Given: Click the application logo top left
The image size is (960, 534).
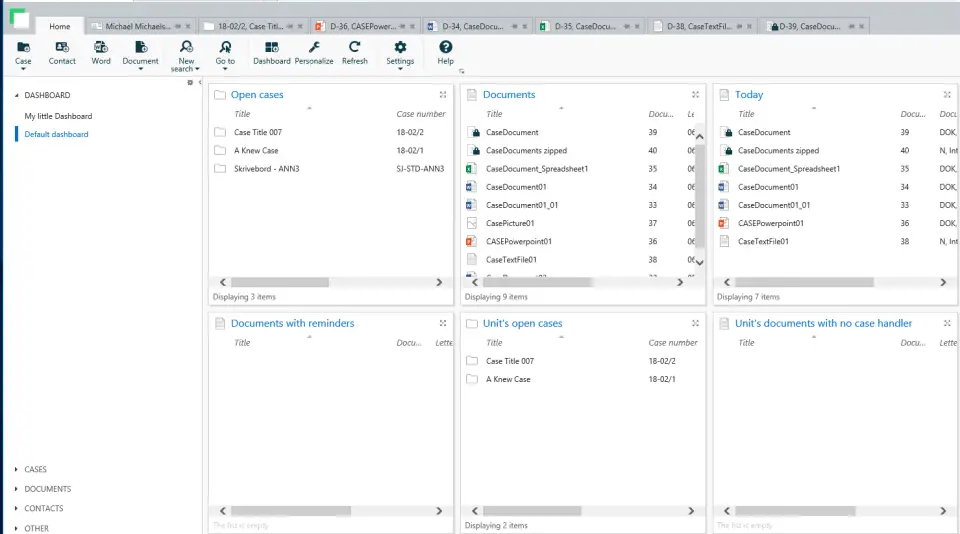Looking at the screenshot, I should (19, 18).
